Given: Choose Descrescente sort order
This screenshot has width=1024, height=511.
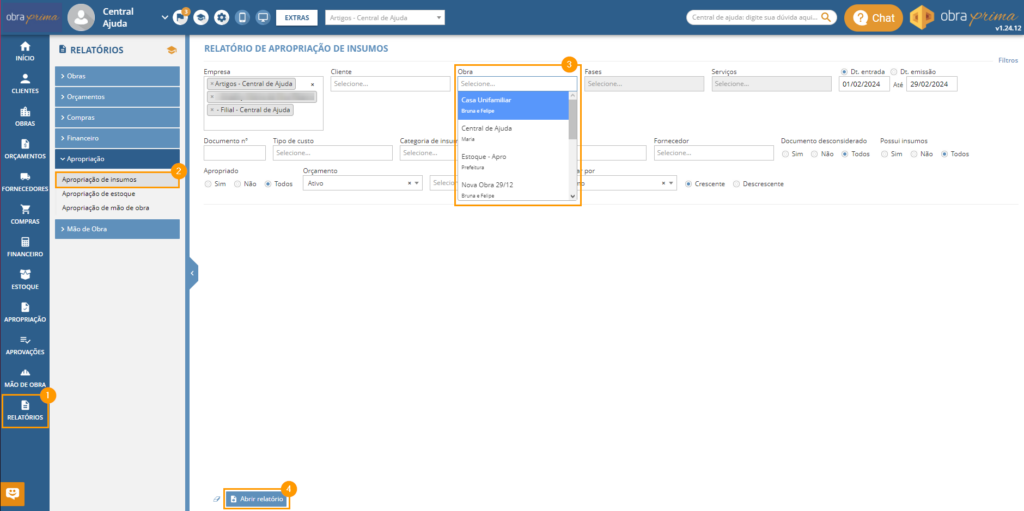Looking at the screenshot, I should (737, 184).
